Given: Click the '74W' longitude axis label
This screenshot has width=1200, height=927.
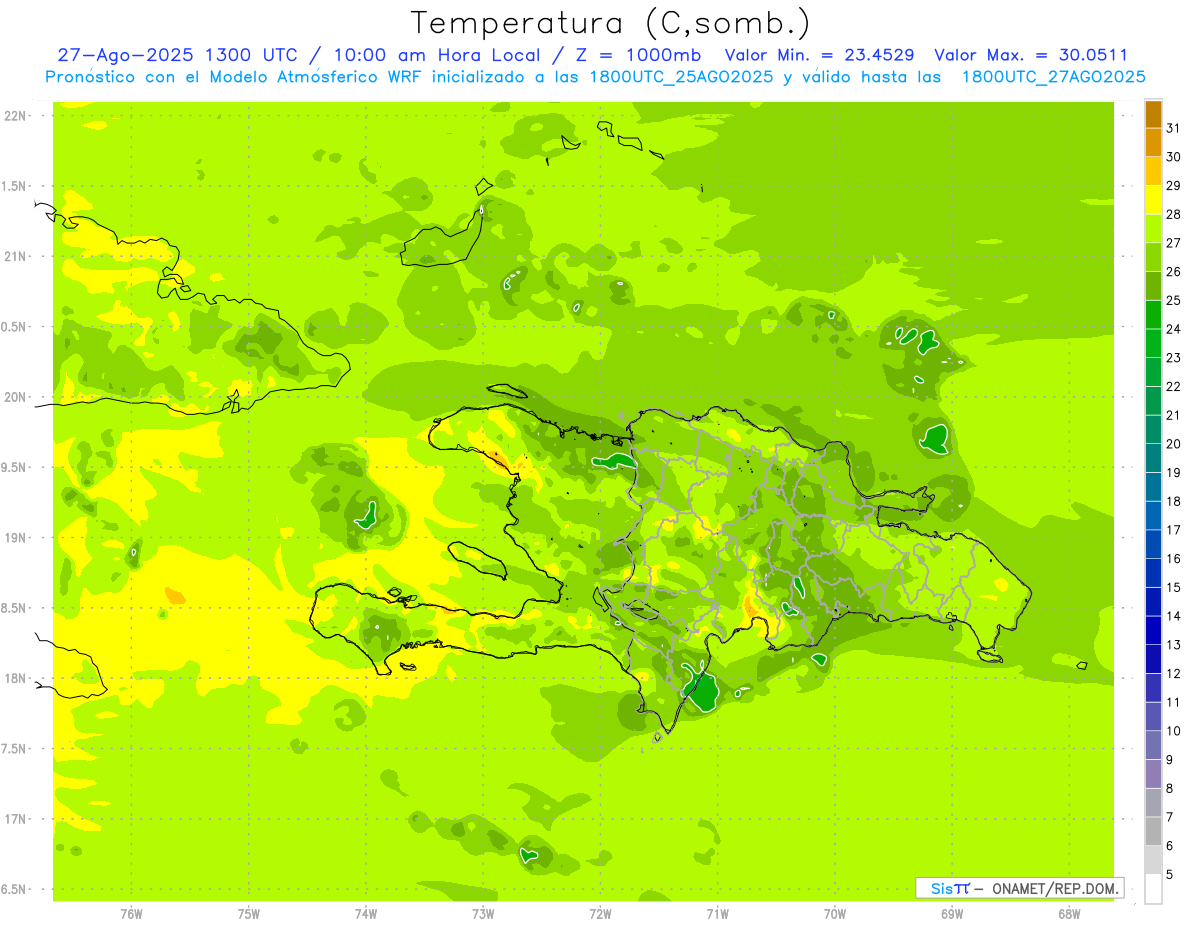Looking at the screenshot, I should pos(366,913).
